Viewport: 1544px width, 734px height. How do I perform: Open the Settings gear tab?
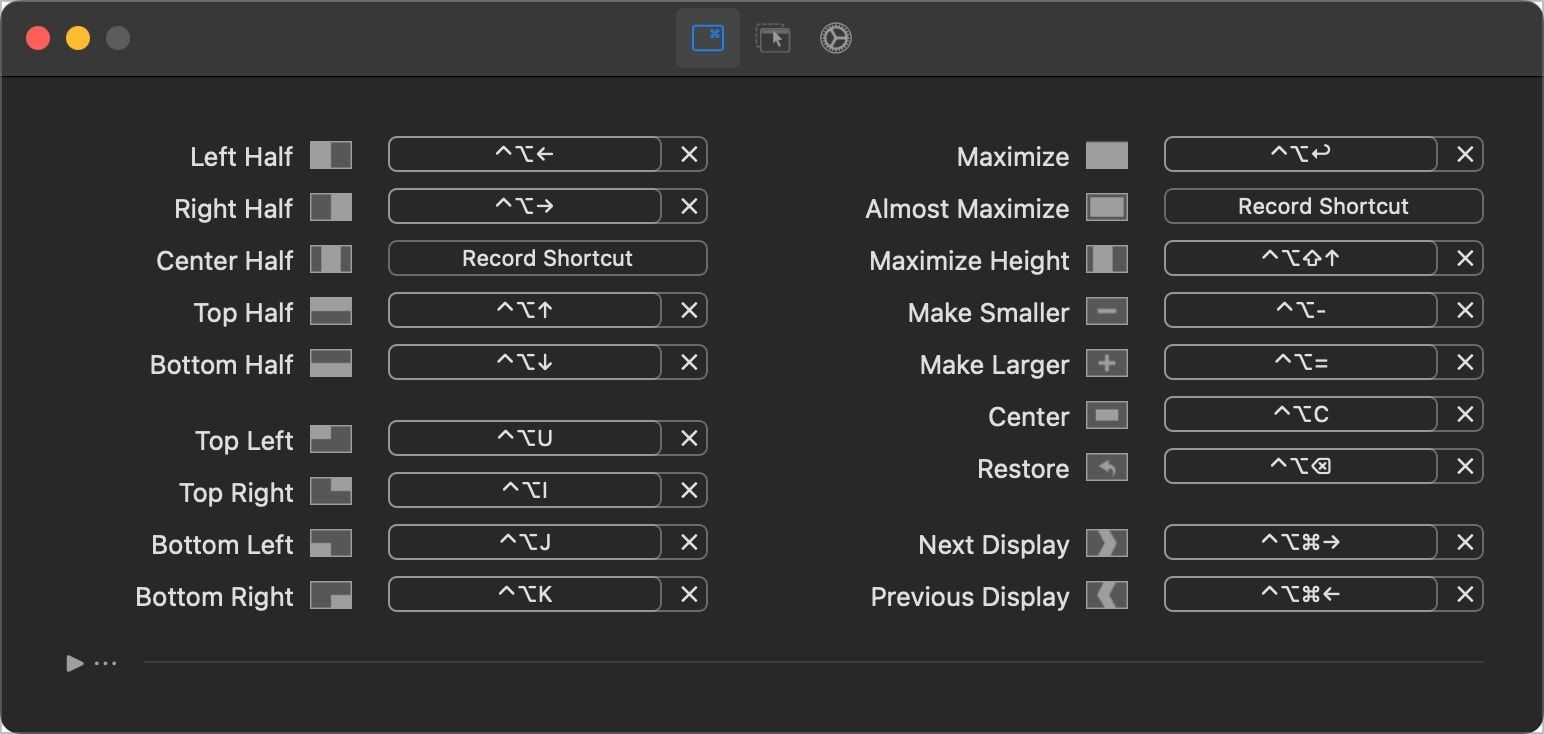[x=834, y=37]
